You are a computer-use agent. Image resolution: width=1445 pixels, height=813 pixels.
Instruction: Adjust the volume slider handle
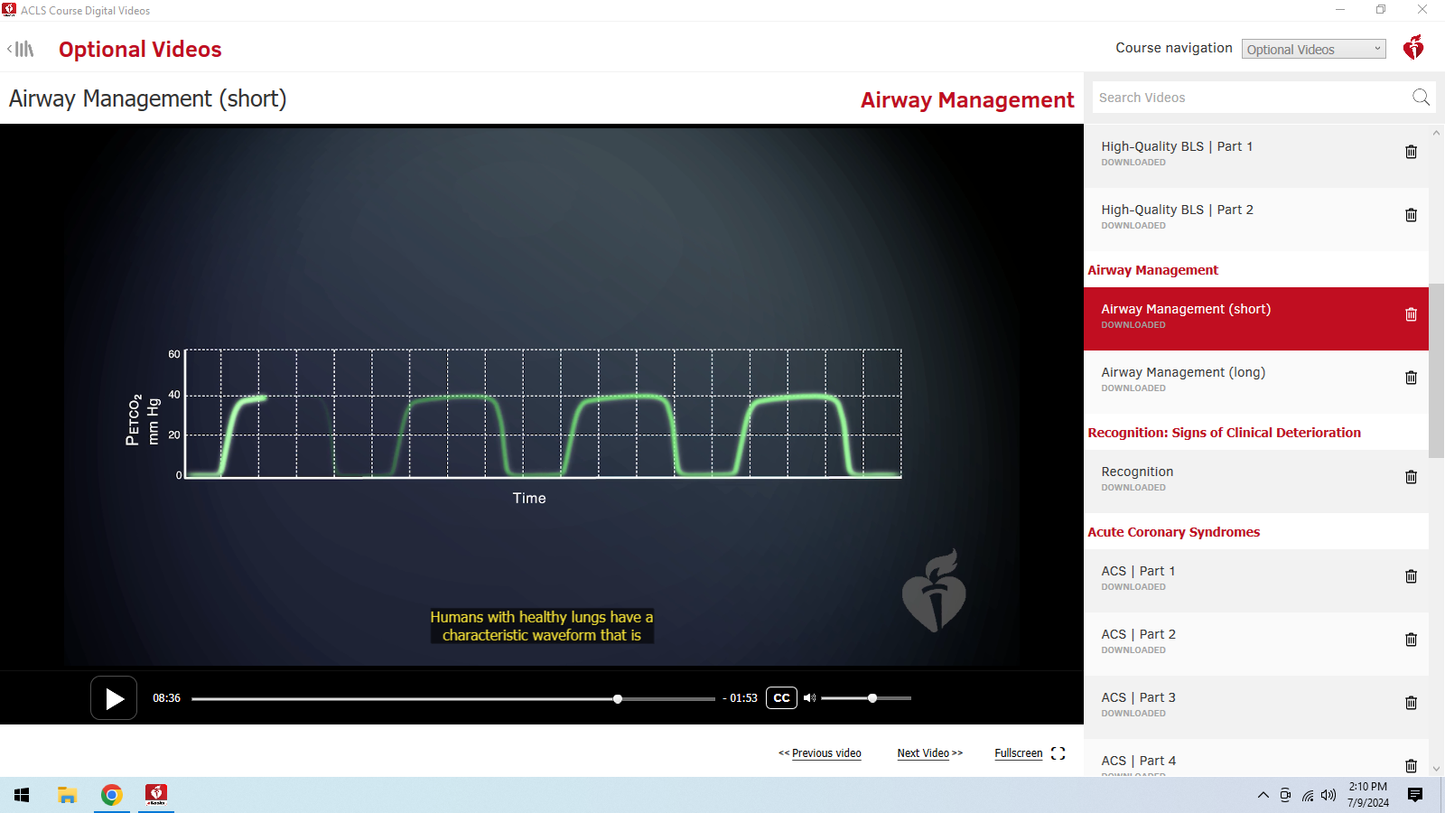pos(872,697)
